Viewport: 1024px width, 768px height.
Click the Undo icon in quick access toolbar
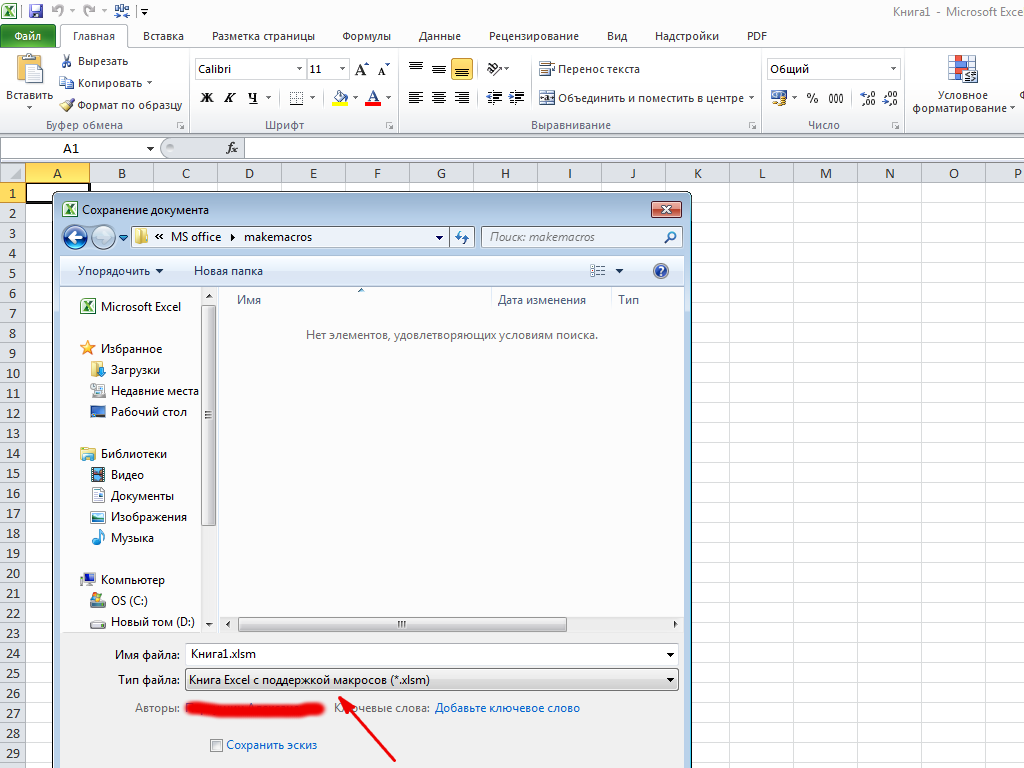(57, 11)
